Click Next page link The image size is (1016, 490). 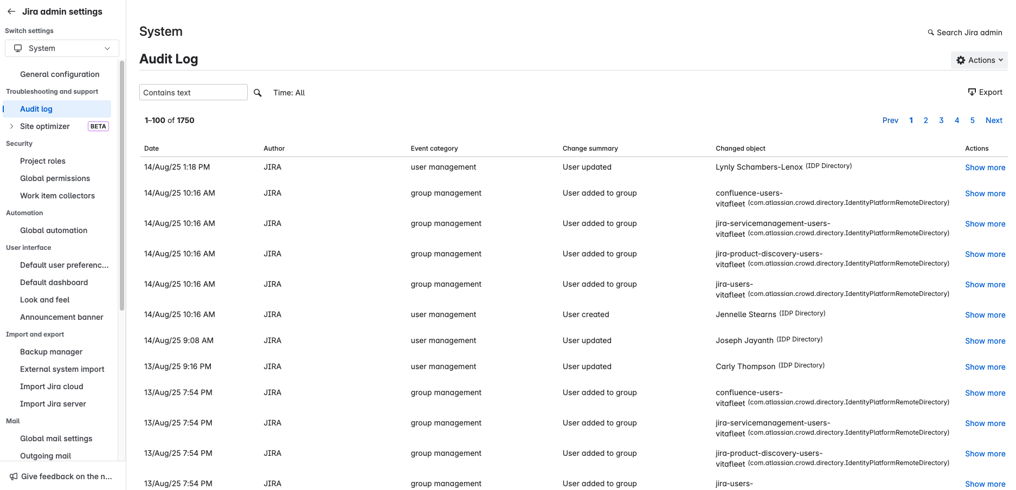coord(993,120)
